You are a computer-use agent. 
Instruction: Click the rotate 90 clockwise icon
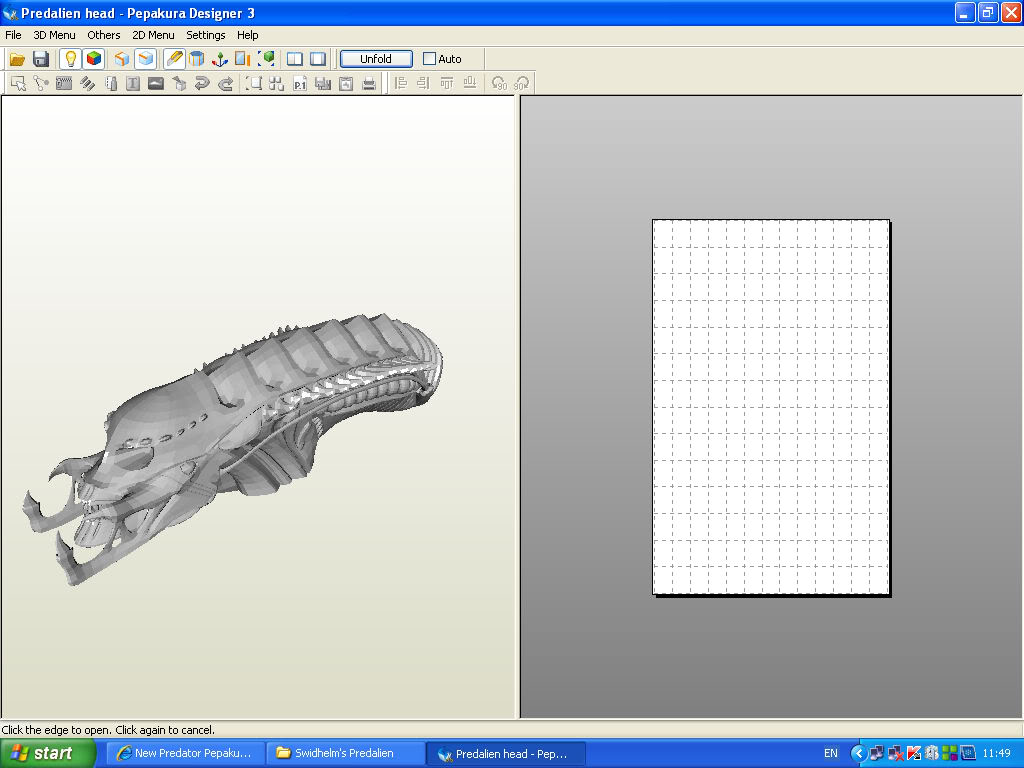coord(522,84)
